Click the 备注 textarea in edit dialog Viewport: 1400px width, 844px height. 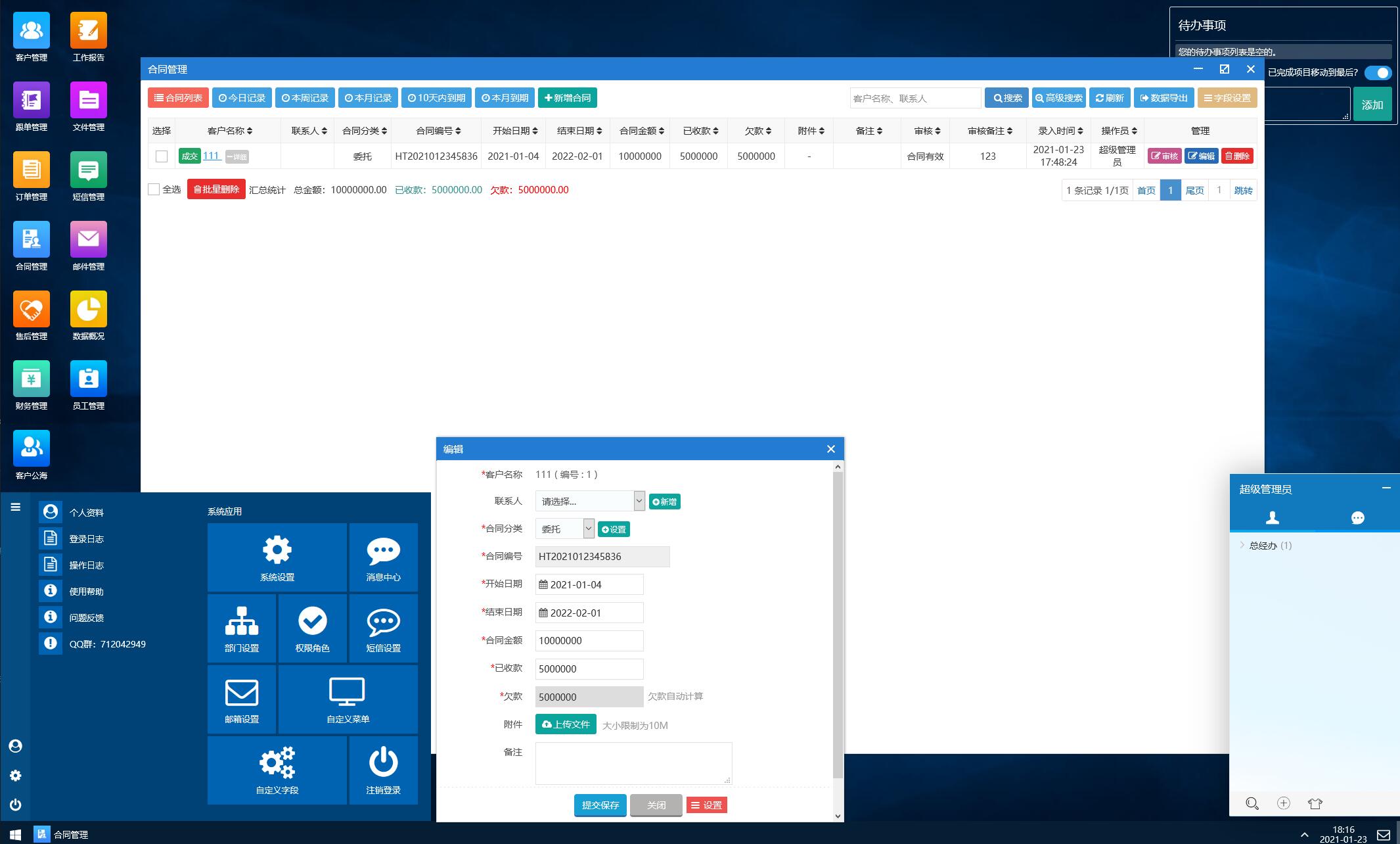pyautogui.click(x=633, y=763)
